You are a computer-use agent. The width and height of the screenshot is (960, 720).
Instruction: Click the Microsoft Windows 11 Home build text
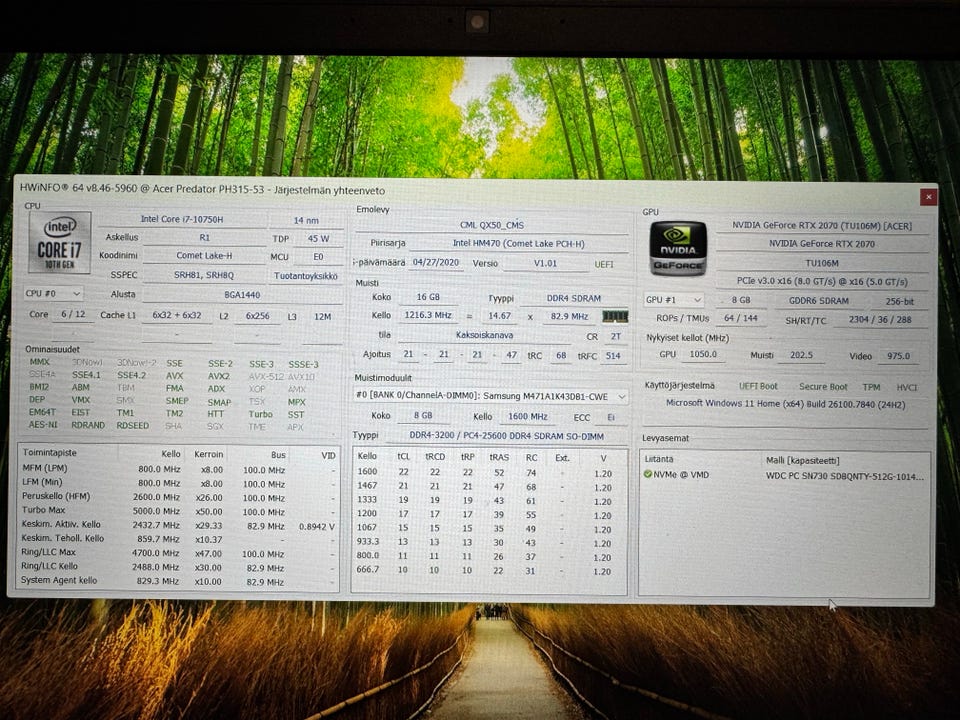tap(785, 404)
